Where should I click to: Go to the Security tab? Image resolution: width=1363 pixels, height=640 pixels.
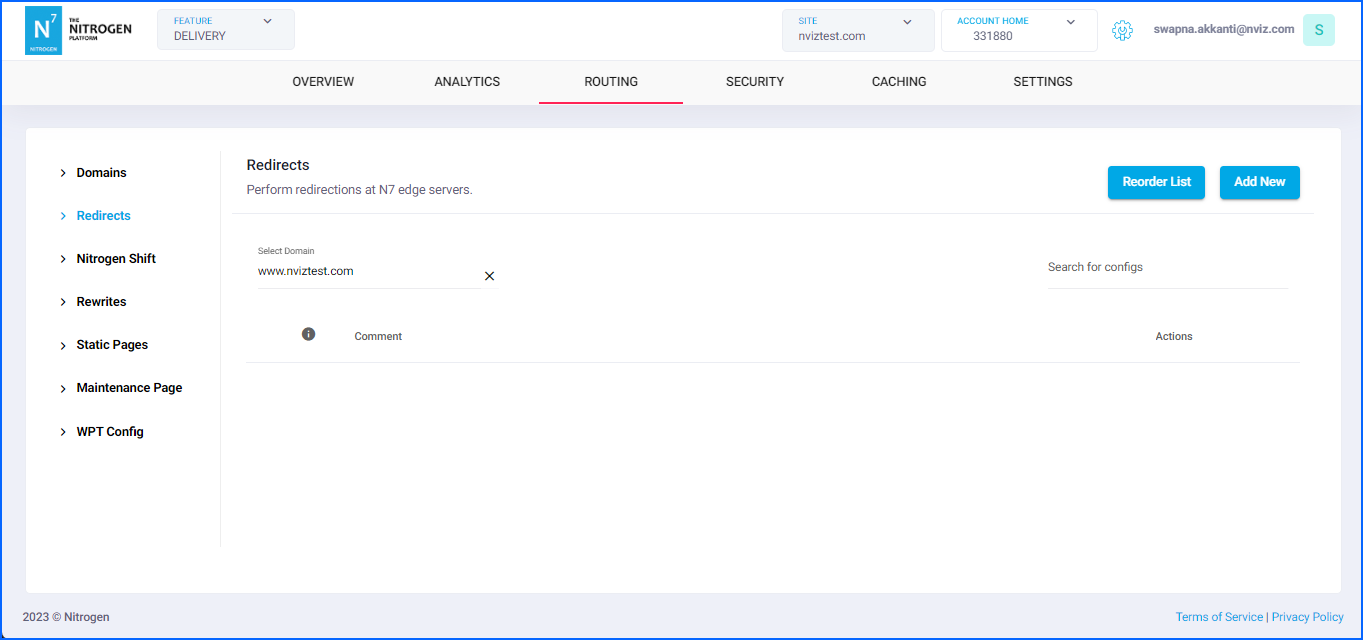755,82
